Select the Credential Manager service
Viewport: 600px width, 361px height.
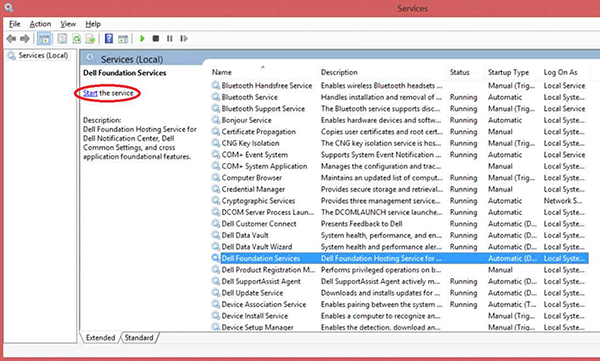point(399,189)
